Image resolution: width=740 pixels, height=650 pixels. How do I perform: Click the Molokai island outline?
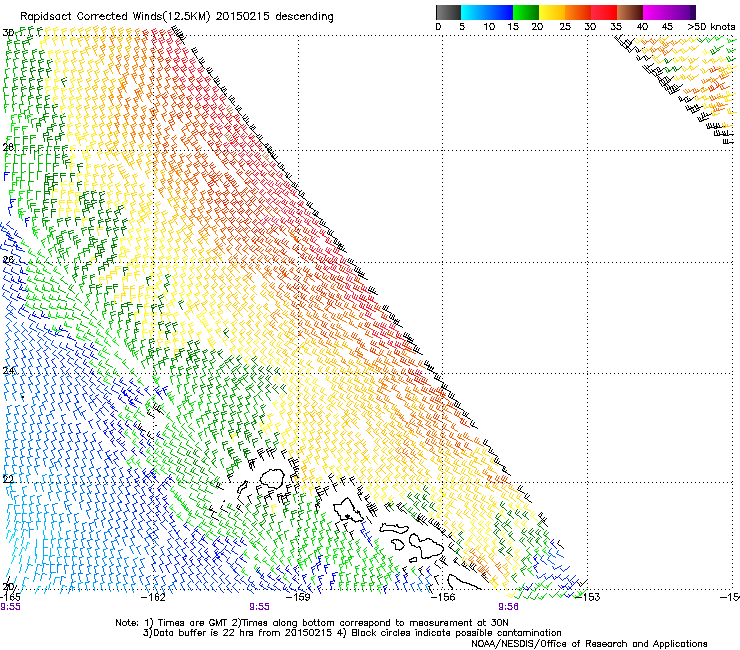(x=395, y=529)
